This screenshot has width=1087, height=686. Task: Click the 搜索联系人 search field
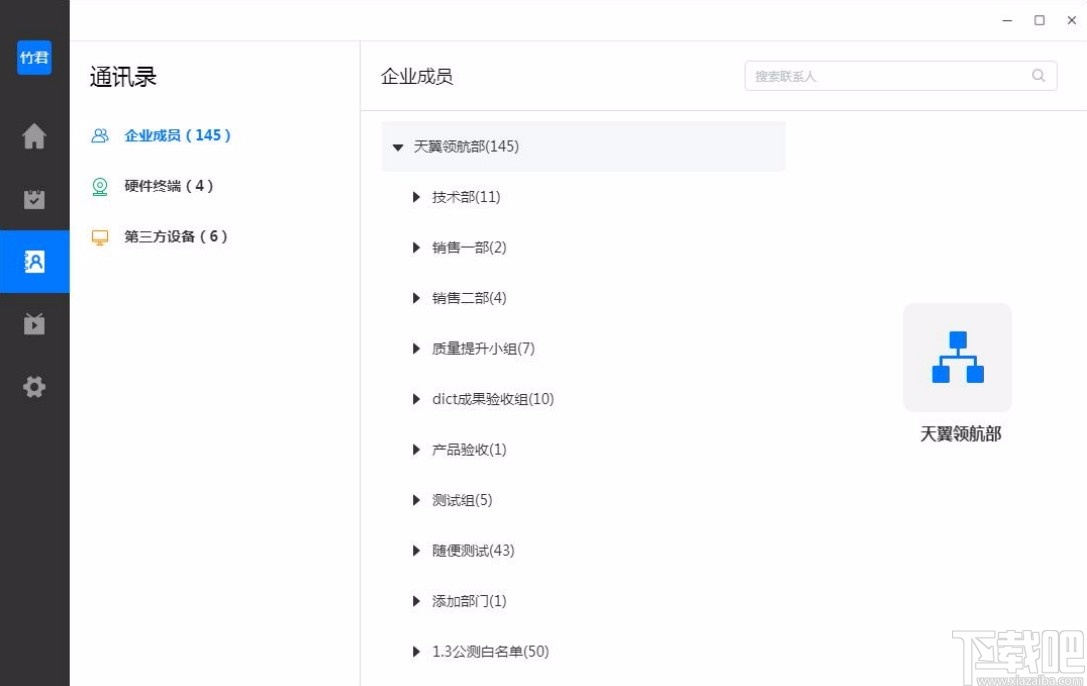[x=885, y=76]
